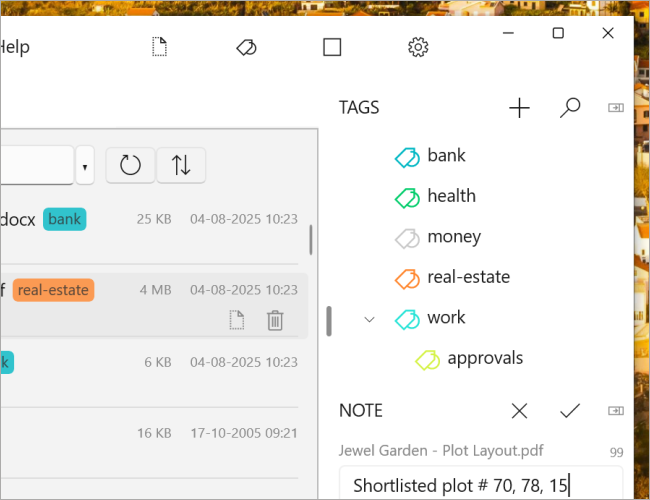The width and height of the screenshot is (650, 500).
Task: Select the real-estate tag in list
Action: click(x=468, y=277)
